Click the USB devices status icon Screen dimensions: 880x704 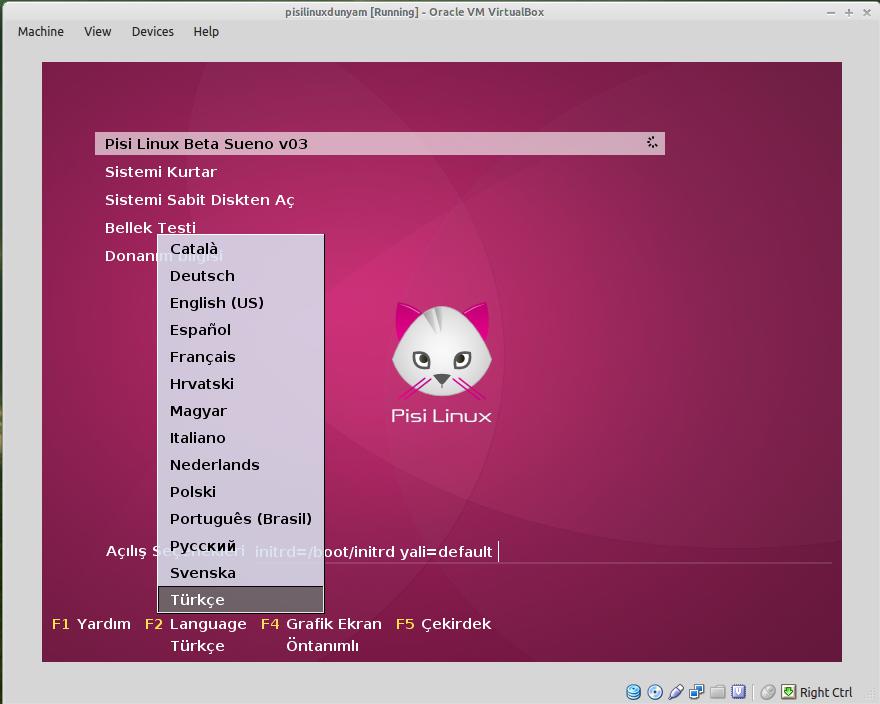678,691
